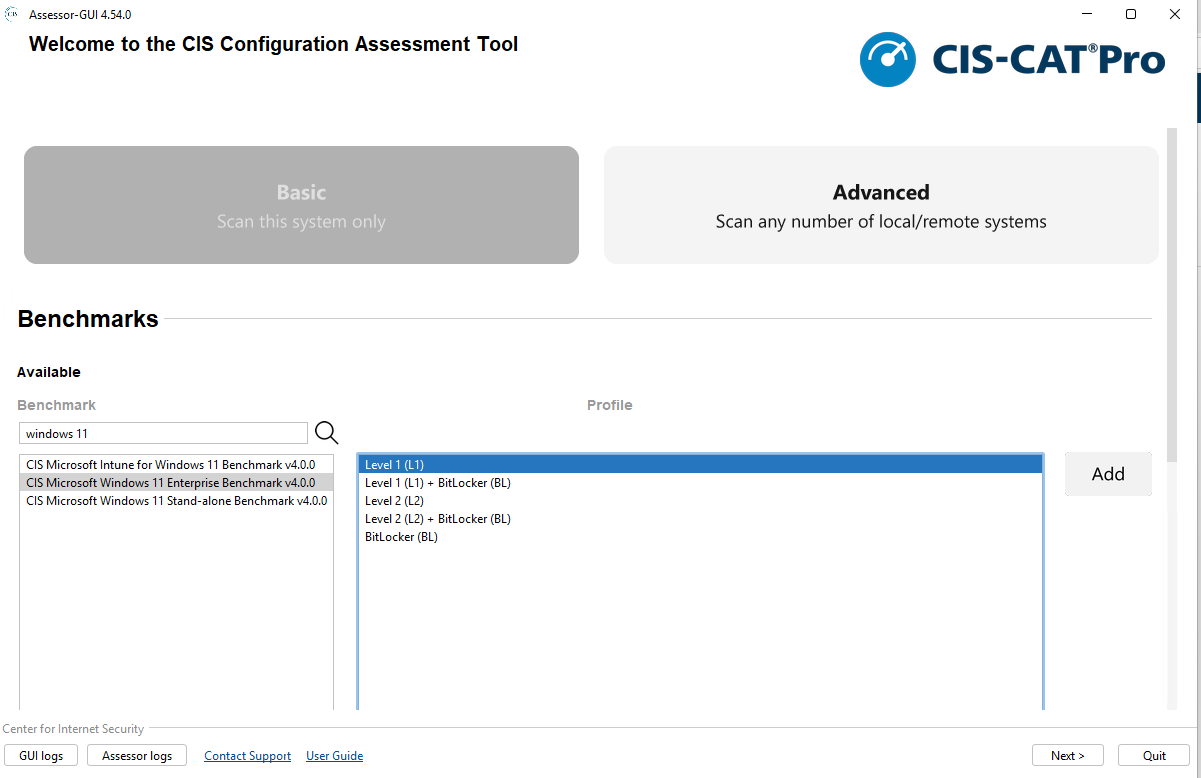The image size is (1201, 778).
Task: Click inside the benchmark search field
Action: [163, 432]
